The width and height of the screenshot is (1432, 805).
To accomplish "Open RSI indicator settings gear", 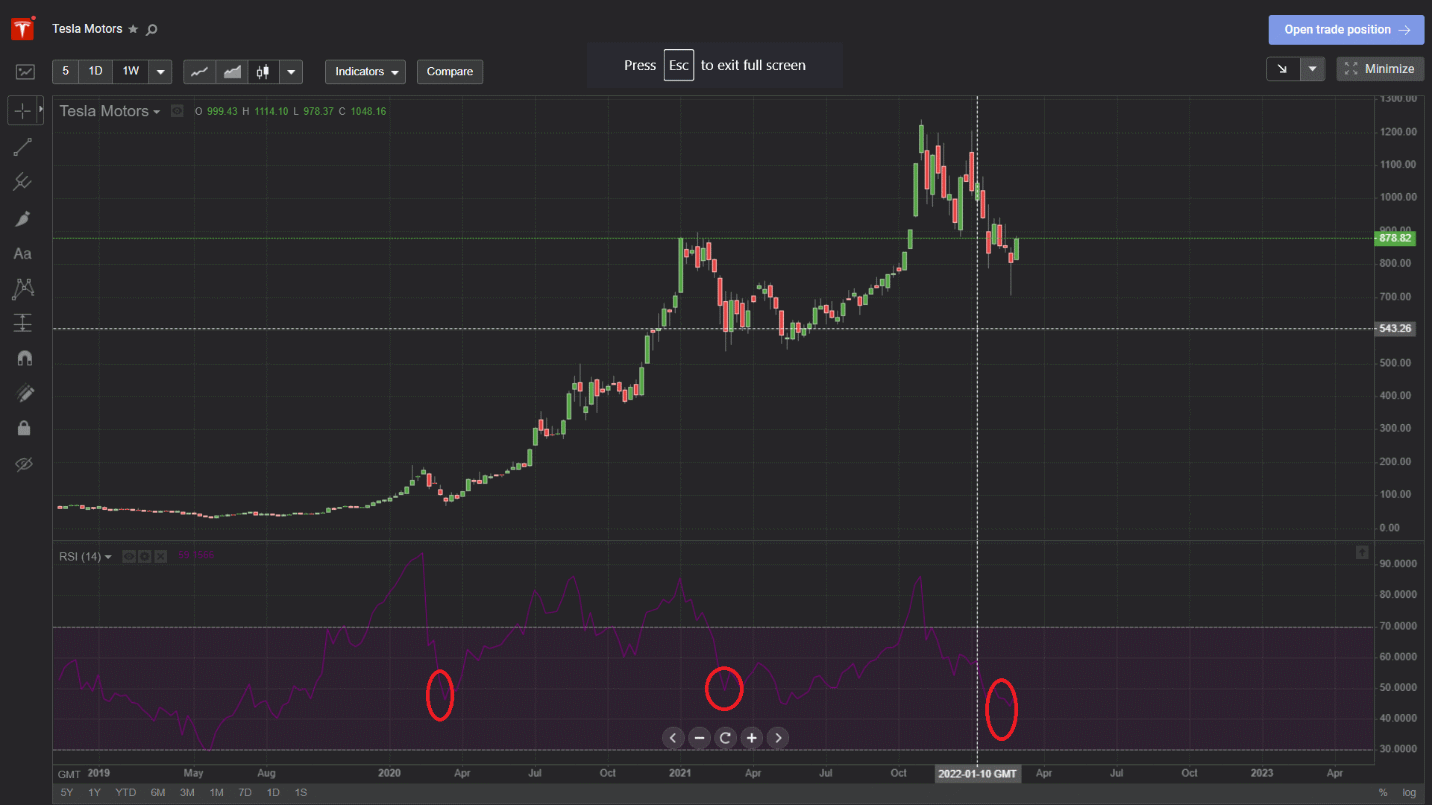I will (x=145, y=556).
